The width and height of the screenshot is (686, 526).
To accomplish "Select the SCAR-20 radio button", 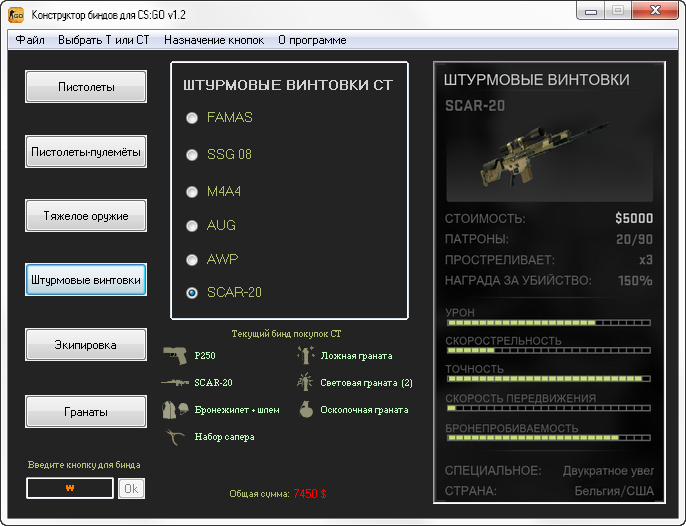I will coord(192,293).
